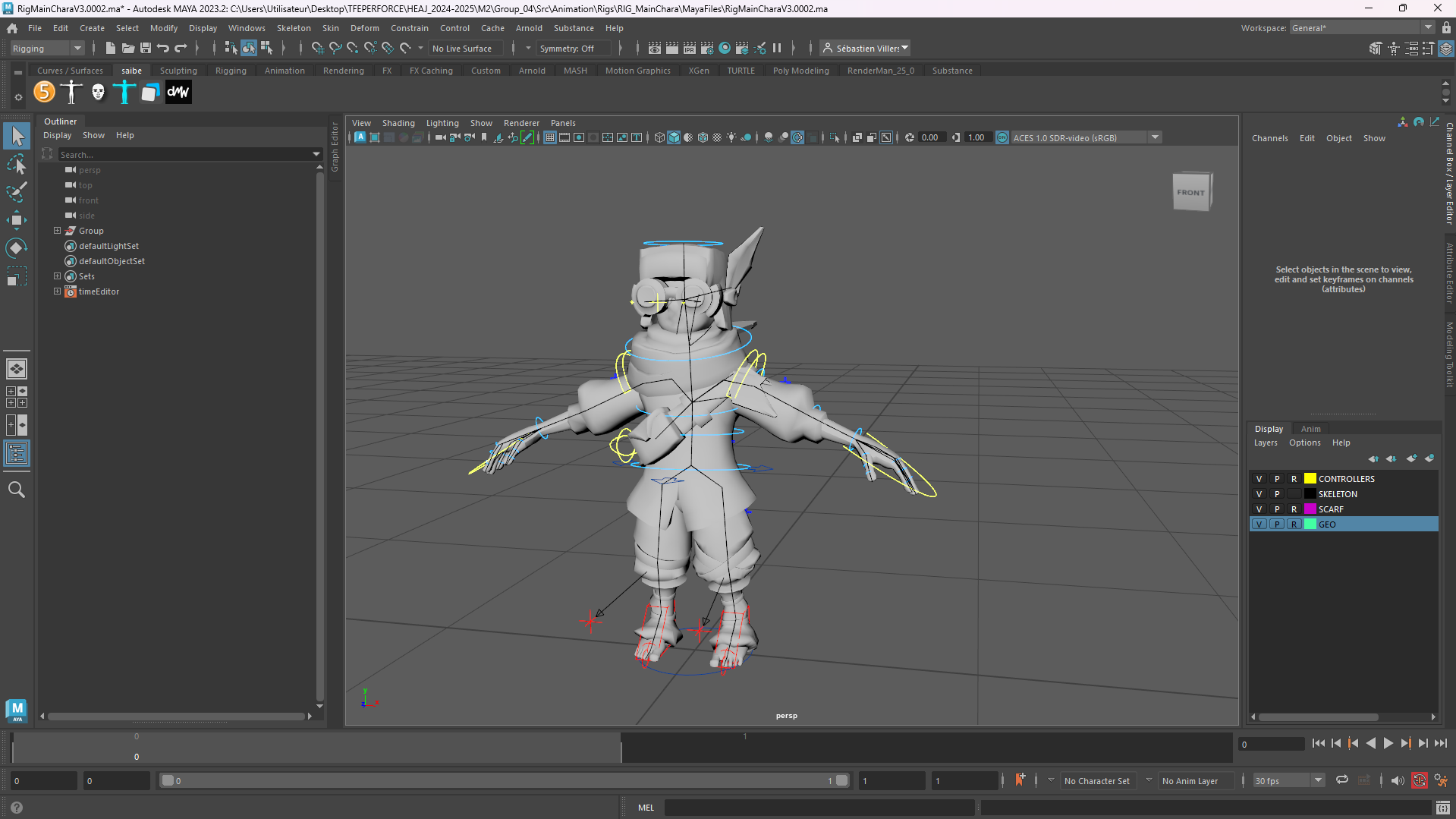Open the search magnifier icon in toolbox
This screenshot has height=819, width=1456.
(16, 490)
